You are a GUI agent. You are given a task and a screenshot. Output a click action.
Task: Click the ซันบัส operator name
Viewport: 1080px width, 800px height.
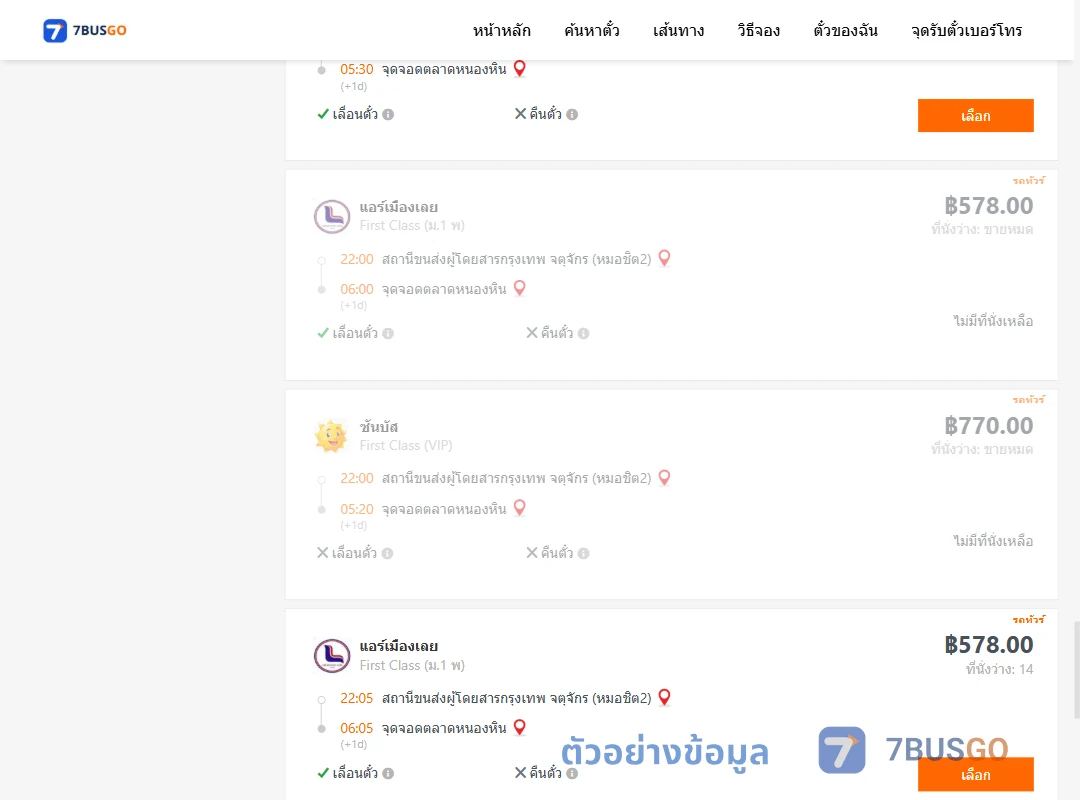click(x=379, y=427)
